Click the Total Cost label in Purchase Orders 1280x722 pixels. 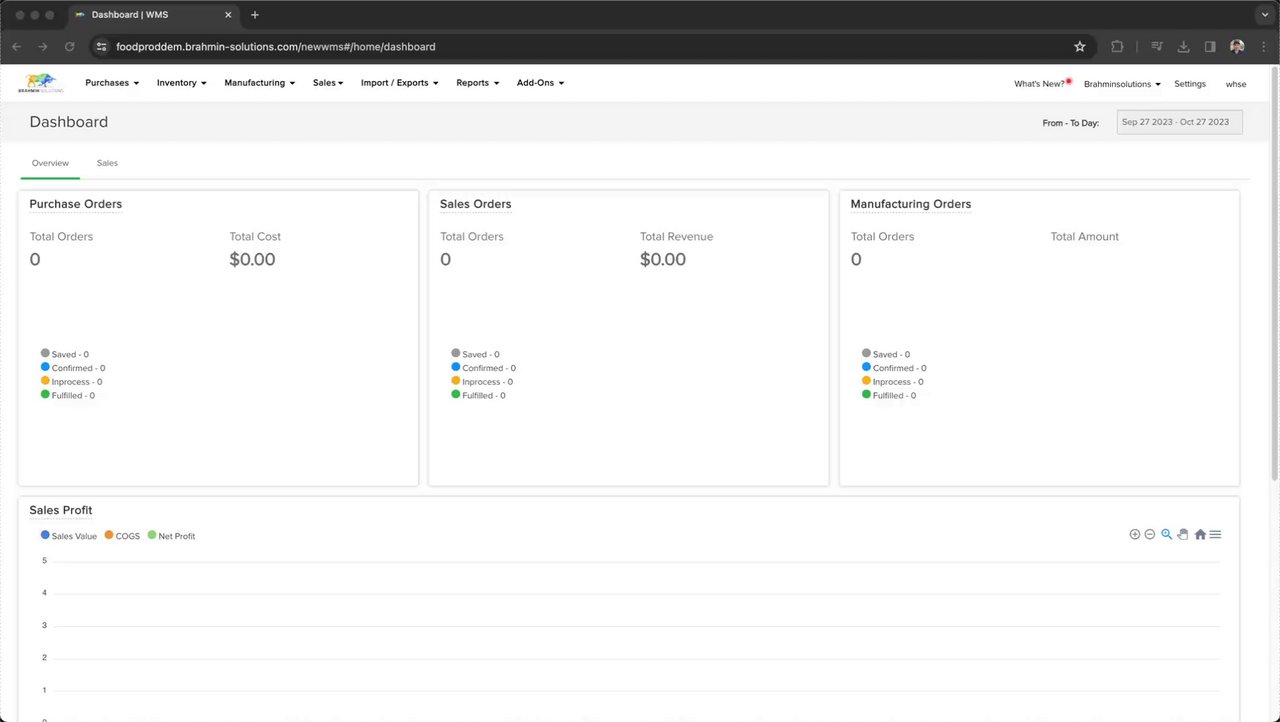click(255, 237)
